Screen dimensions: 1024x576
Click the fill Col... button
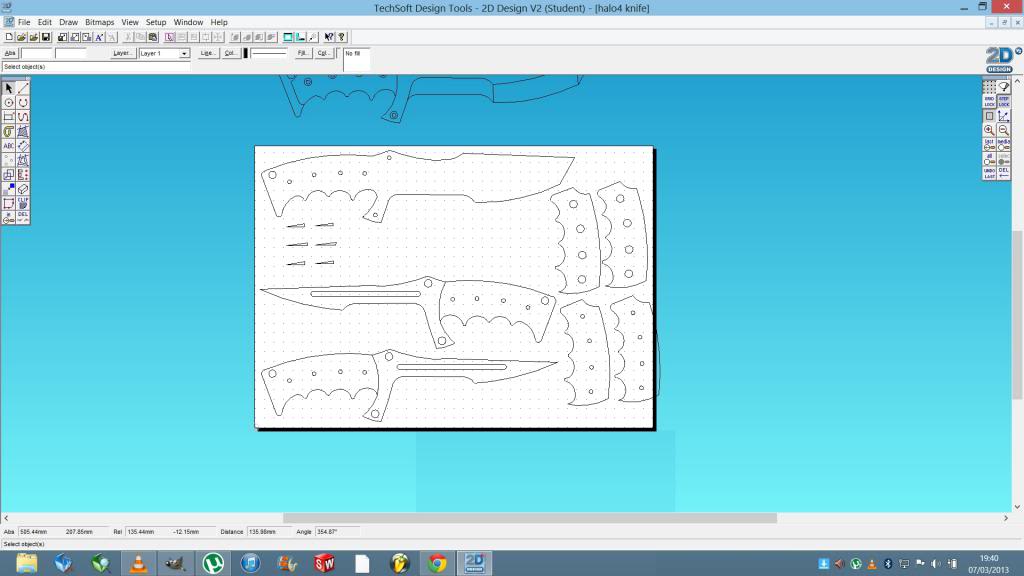tap(323, 53)
